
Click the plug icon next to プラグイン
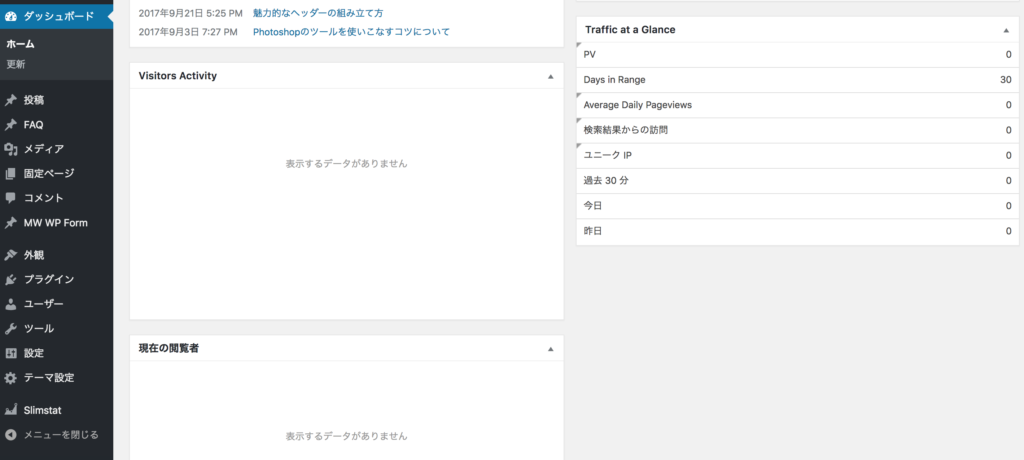click(x=11, y=279)
